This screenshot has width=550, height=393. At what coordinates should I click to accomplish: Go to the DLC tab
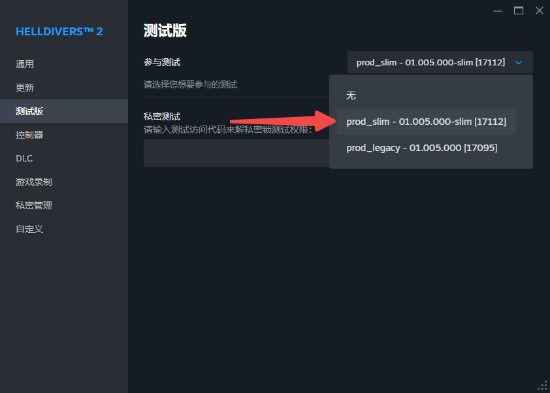[64, 158]
